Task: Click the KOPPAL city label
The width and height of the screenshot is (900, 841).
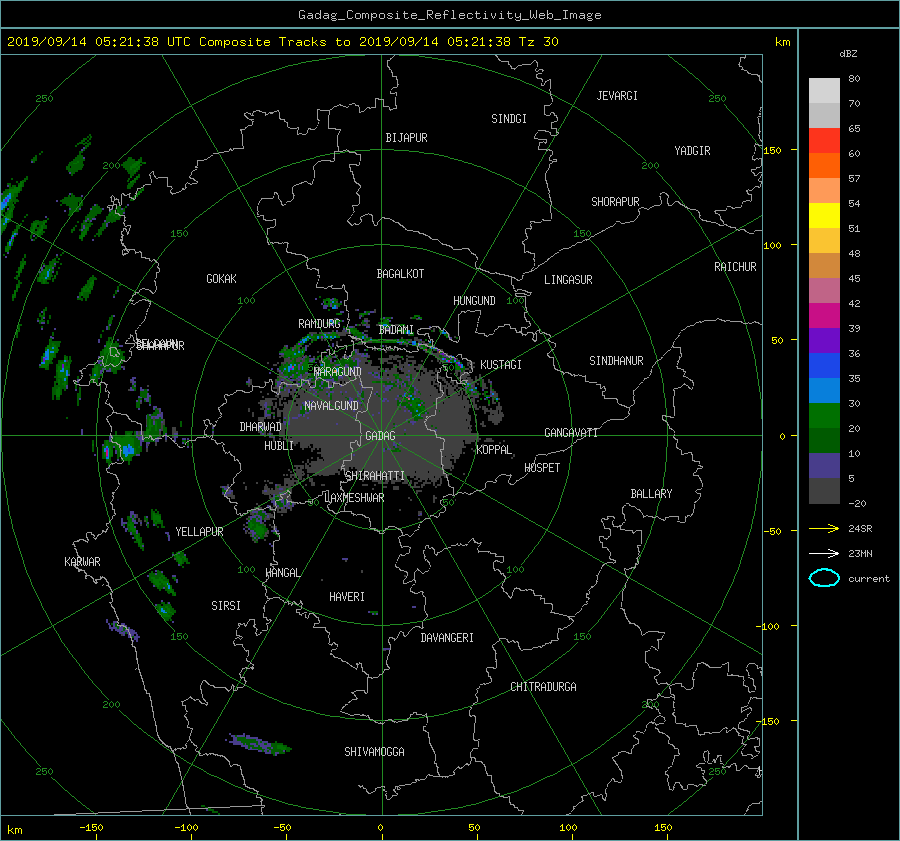Action: pos(494,450)
